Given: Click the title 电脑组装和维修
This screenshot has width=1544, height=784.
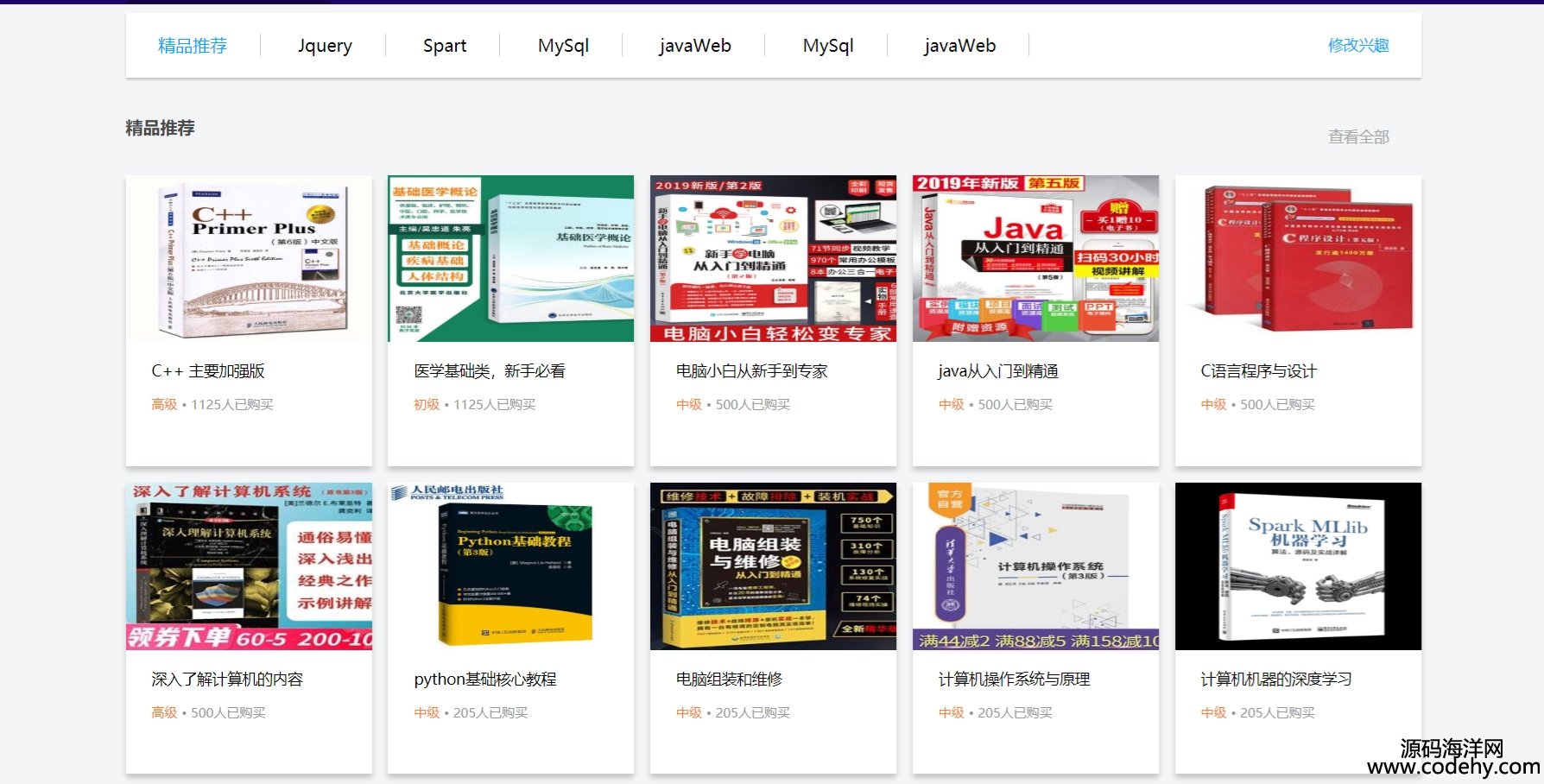Looking at the screenshot, I should coord(730,680).
